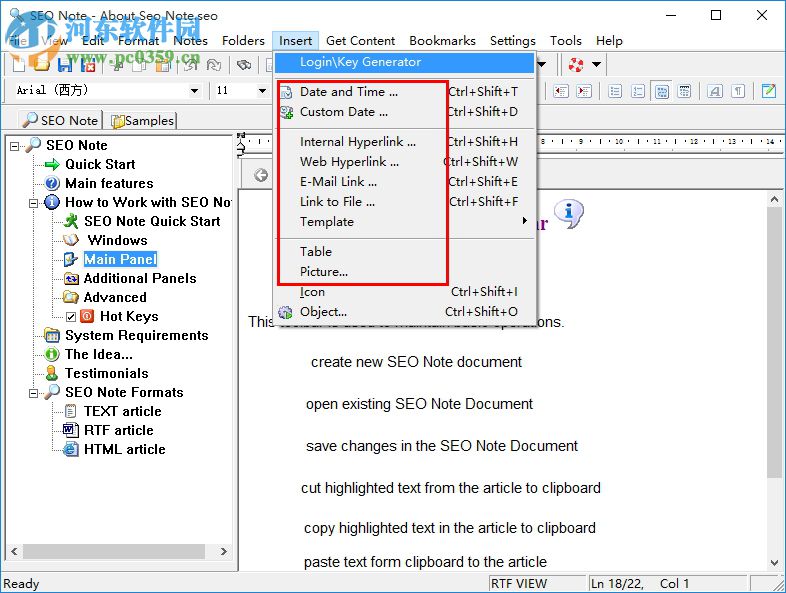Create a new document with the blank page icon

pyautogui.click(x=19, y=64)
